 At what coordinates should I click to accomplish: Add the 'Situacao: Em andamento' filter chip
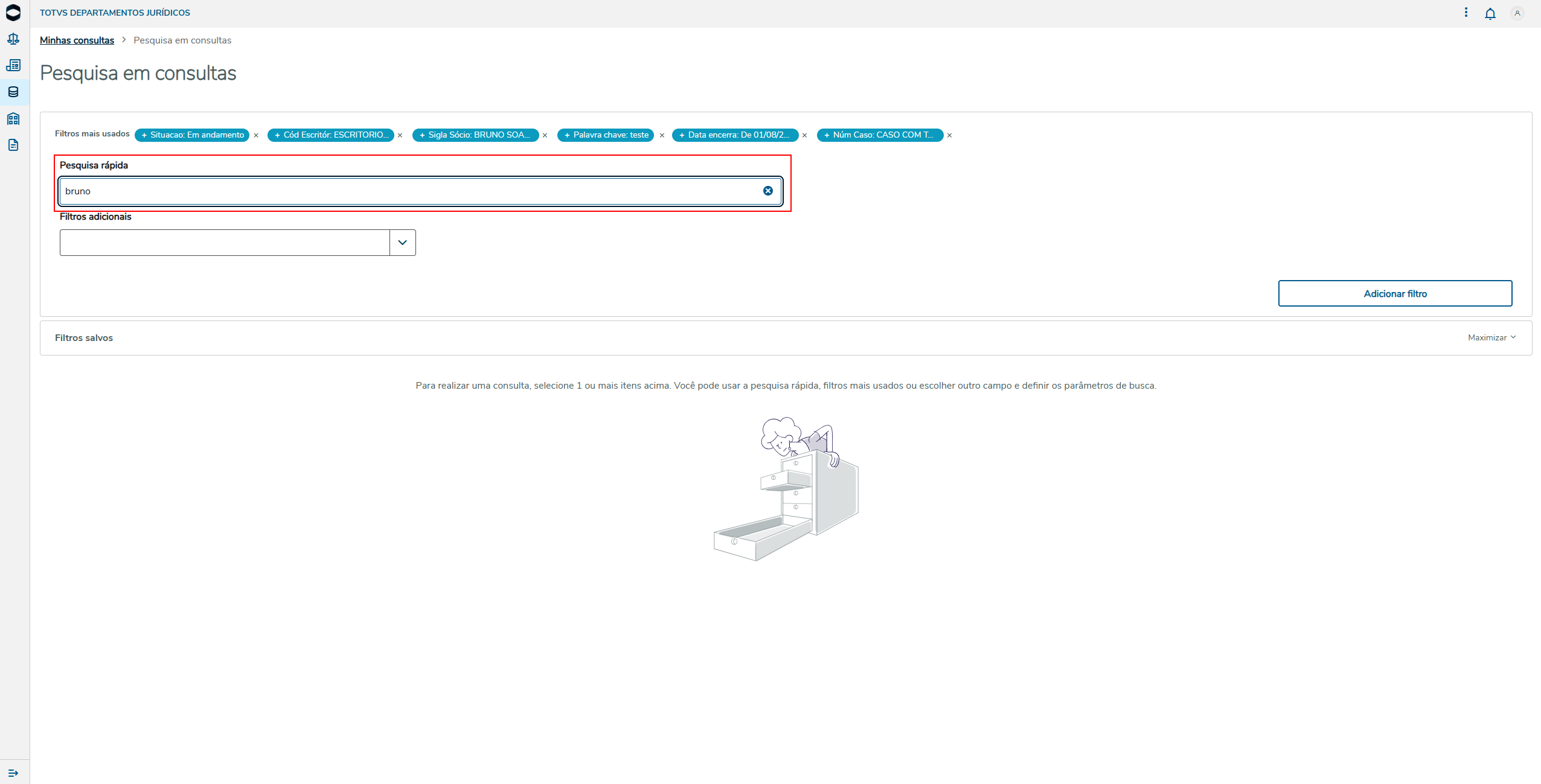click(192, 135)
